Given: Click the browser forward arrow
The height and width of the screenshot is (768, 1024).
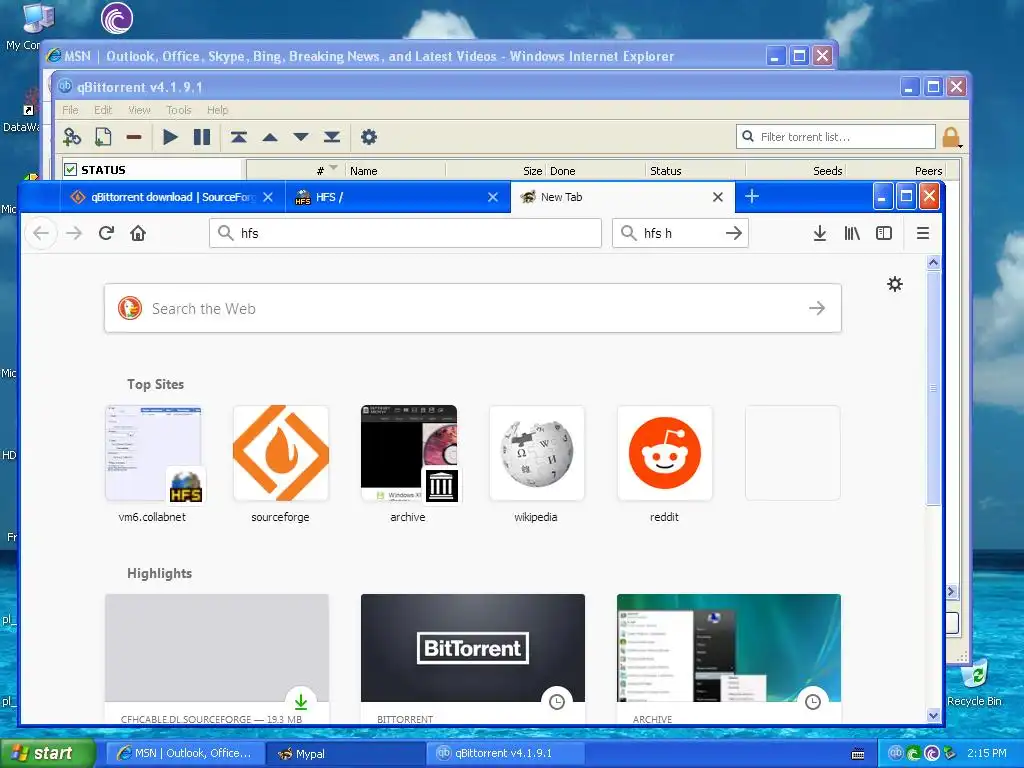Looking at the screenshot, I should click(x=74, y=233).
